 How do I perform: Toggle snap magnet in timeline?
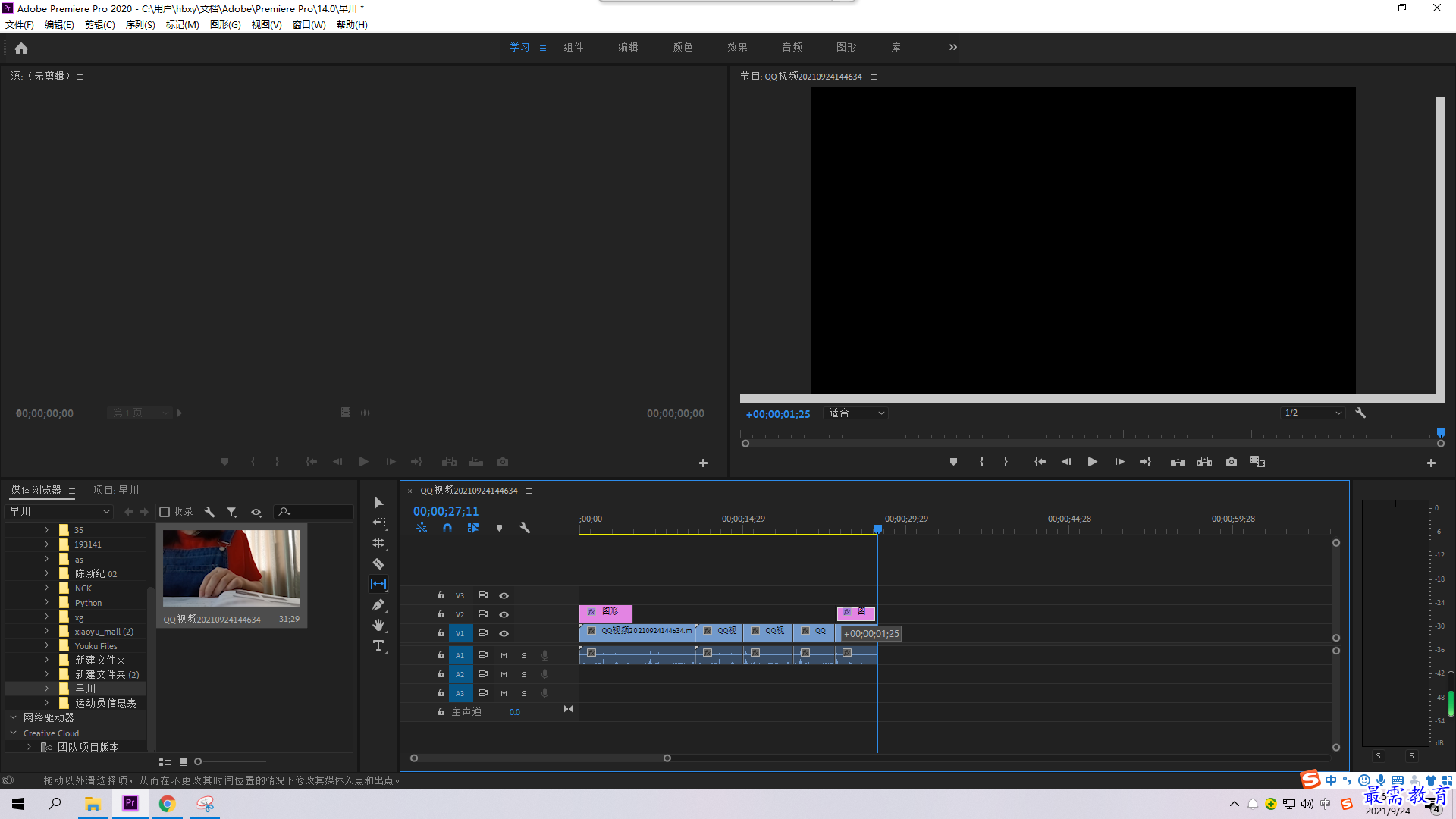447,528
